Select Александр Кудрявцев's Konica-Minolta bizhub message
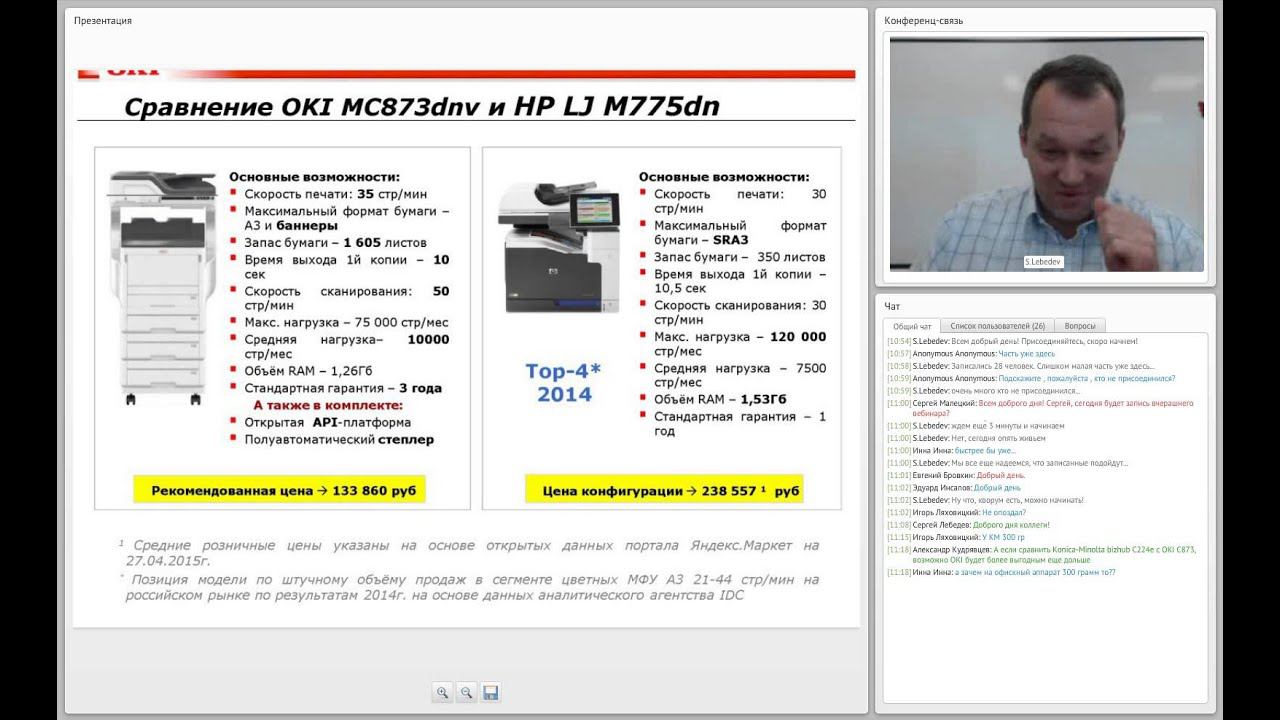This screenshot has width=1280, height=720. coord(1041,555)
